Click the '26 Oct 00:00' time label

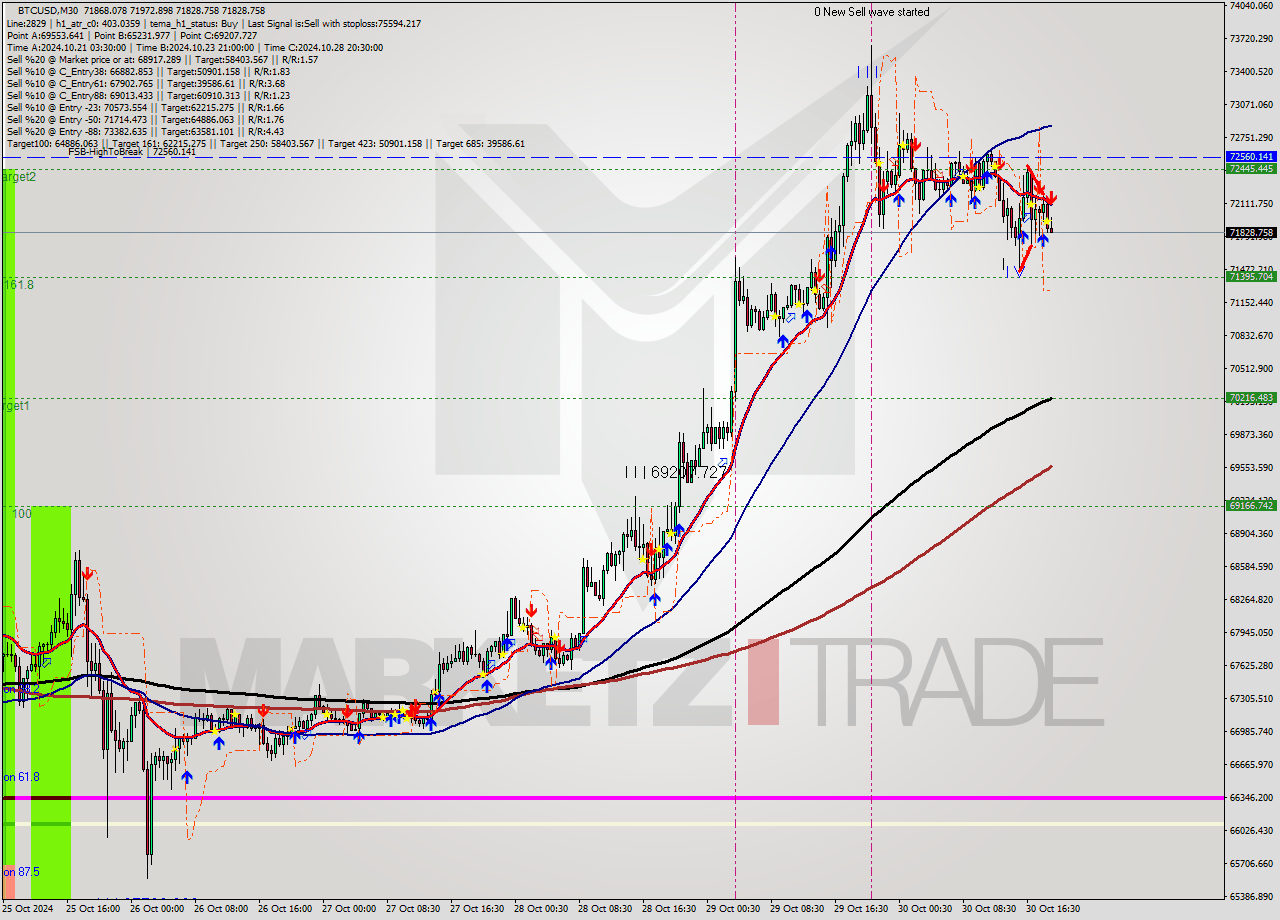[x=157, y=910]
